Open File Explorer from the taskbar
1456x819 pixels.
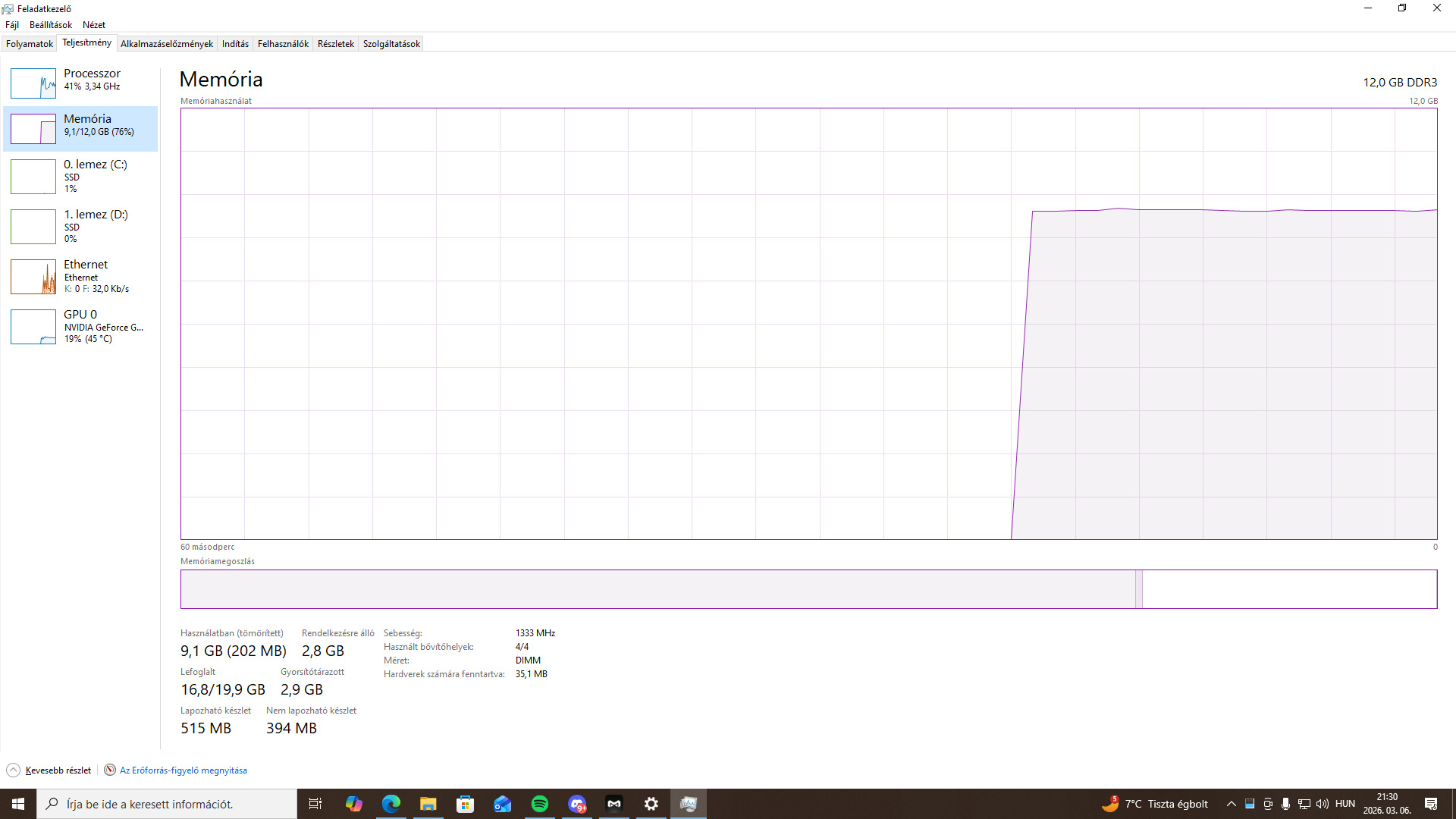pos(428,804)
